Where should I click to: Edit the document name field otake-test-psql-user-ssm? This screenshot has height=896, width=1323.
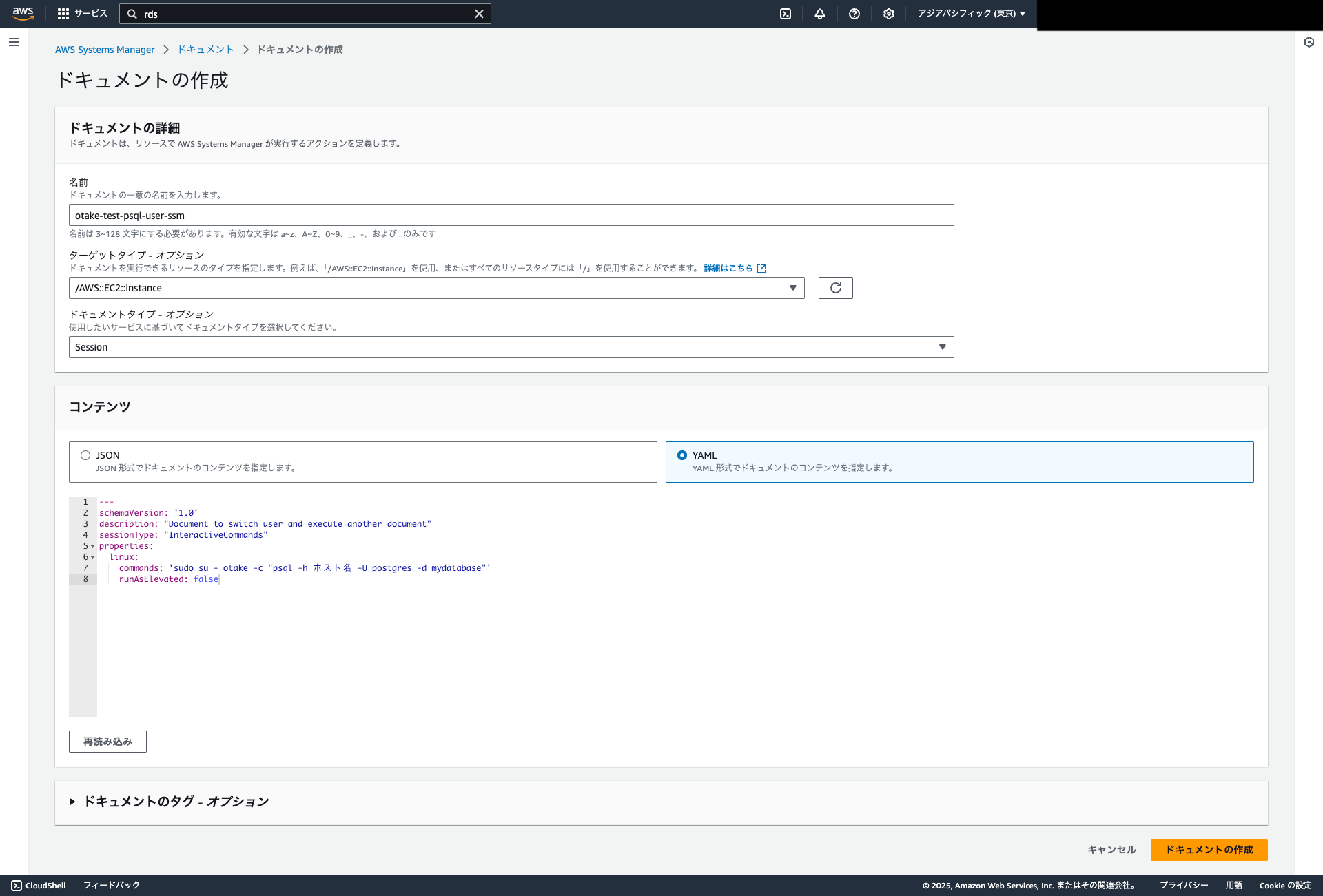coord(511,215)
